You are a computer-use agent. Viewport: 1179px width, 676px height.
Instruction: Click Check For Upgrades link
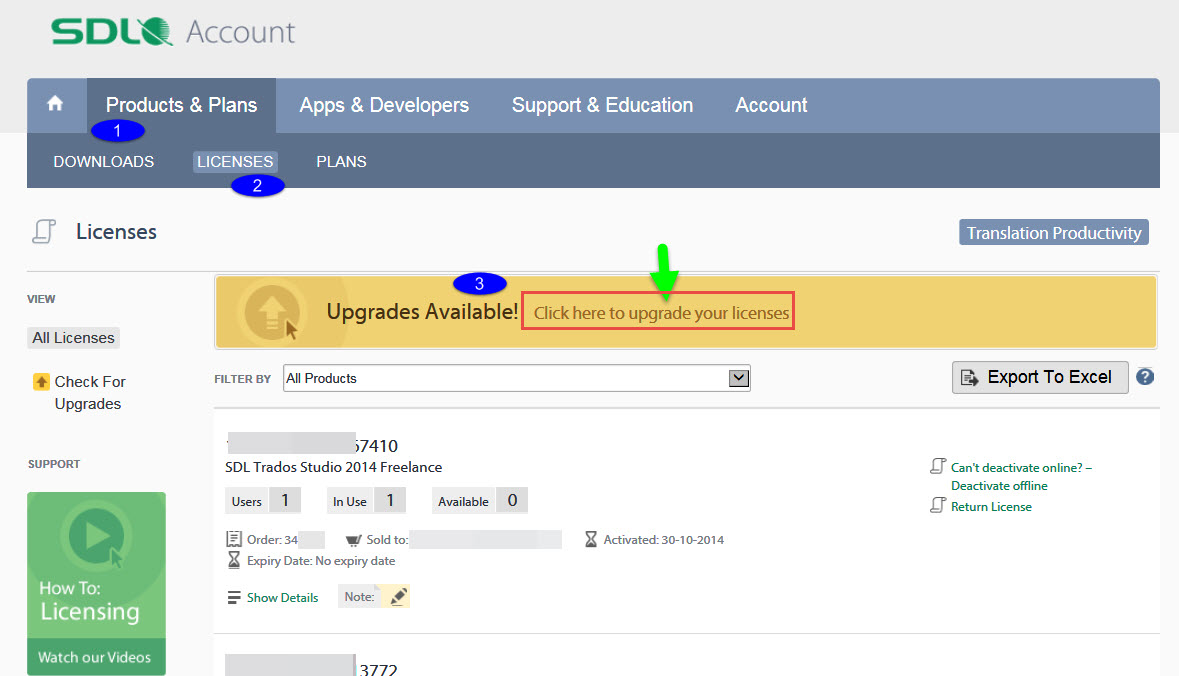pyautogui.click(x=89, y=393)
